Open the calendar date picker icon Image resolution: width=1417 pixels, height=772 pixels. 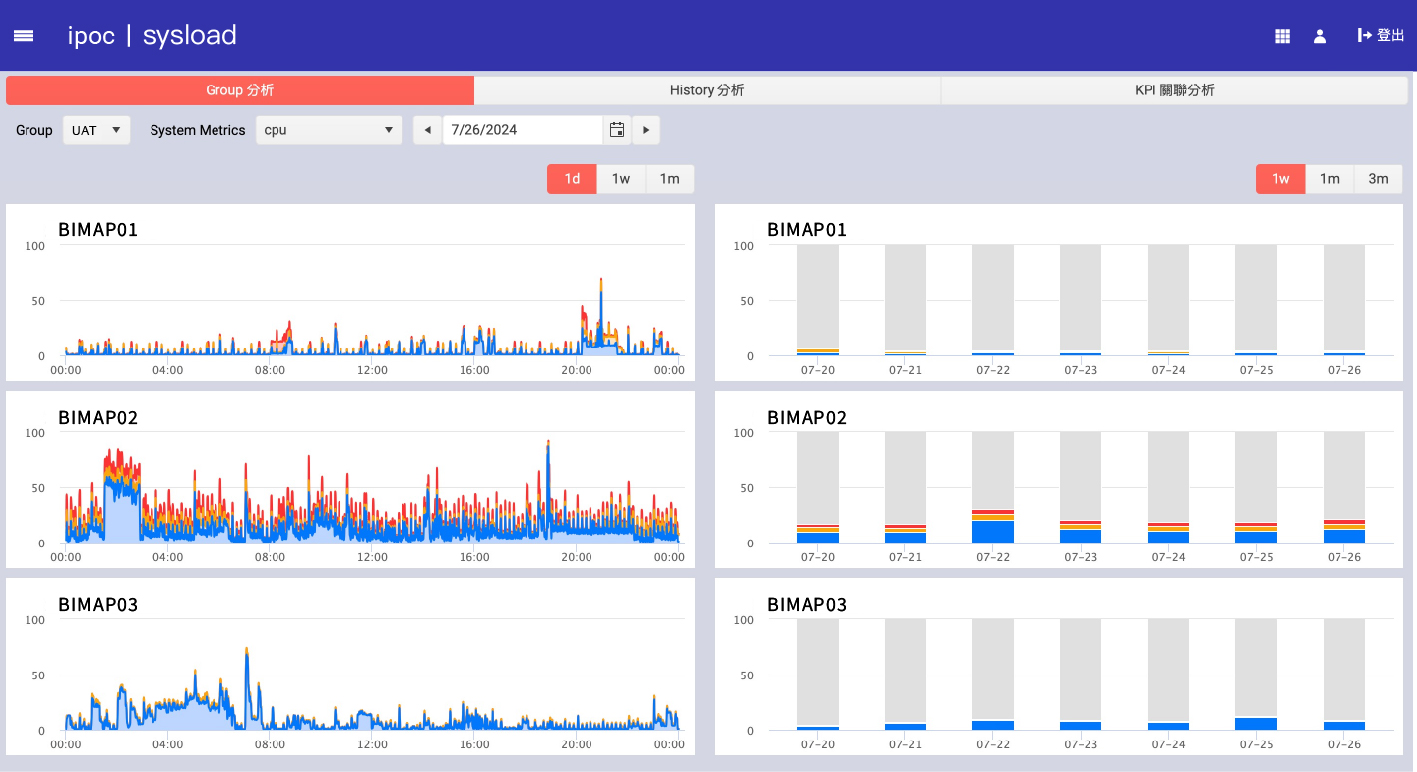pyautogui.click(x=617, y=130)
